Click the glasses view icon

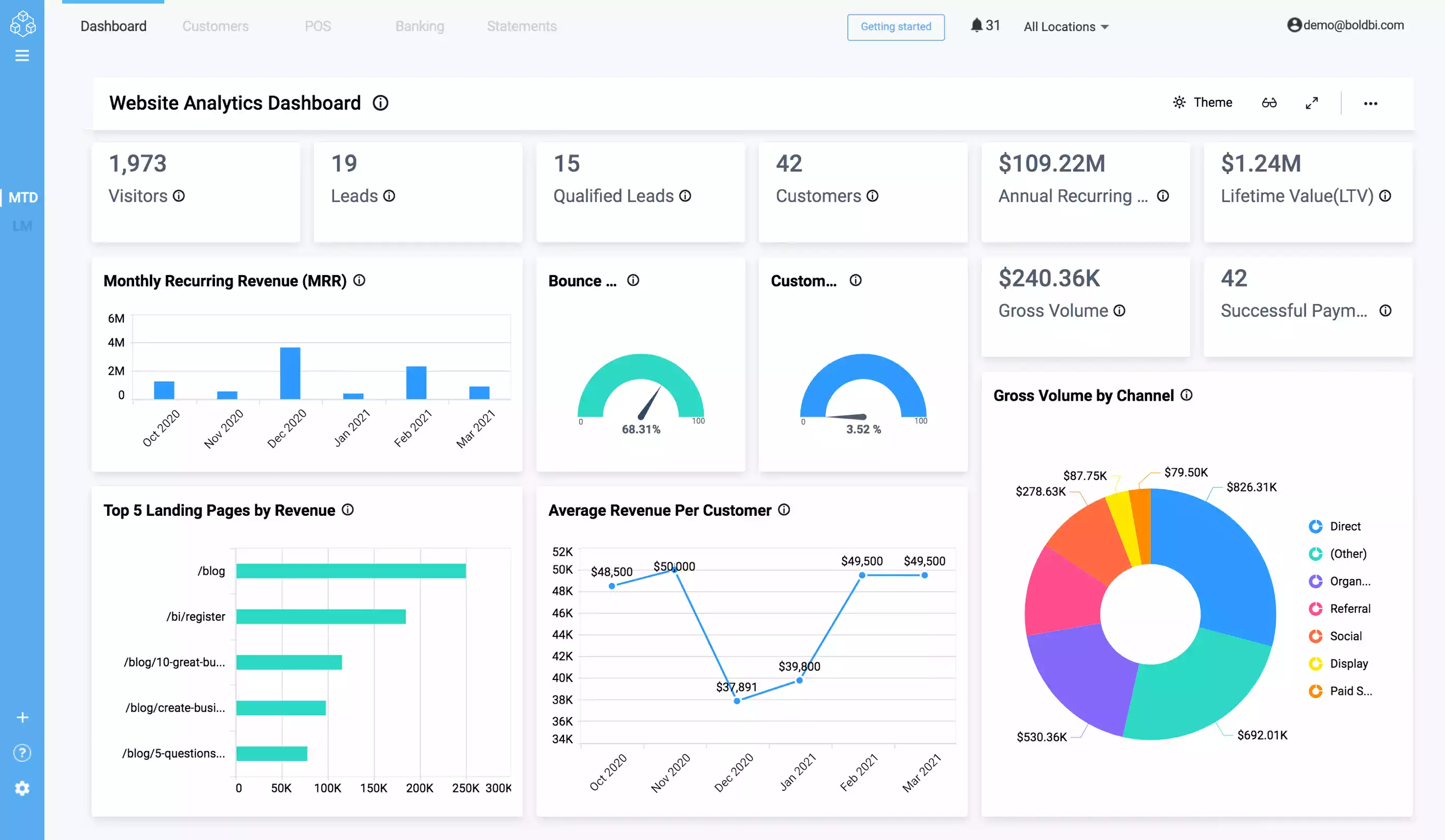point(1269,103)
